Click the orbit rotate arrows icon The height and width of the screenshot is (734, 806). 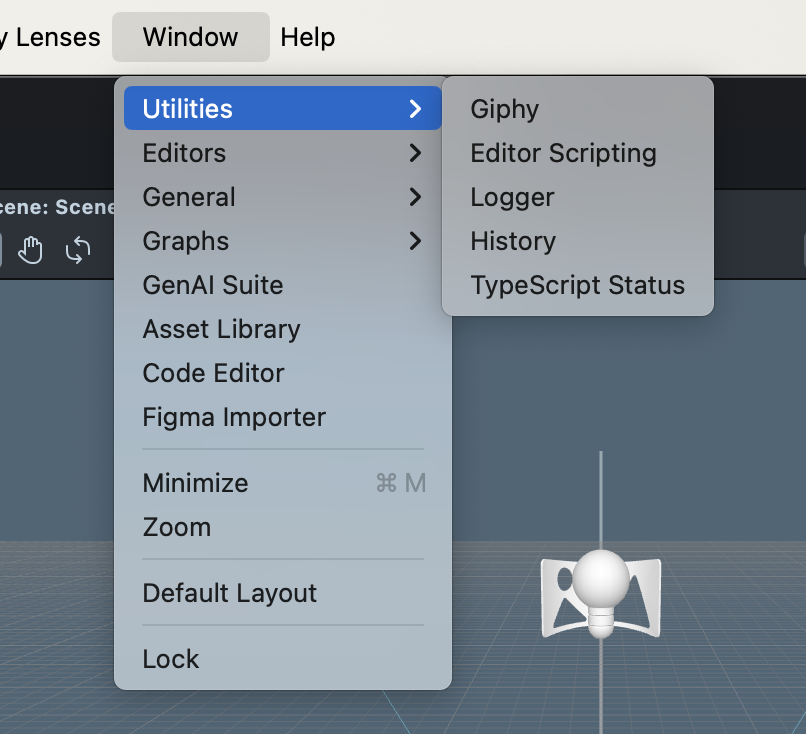pos(77,249)
